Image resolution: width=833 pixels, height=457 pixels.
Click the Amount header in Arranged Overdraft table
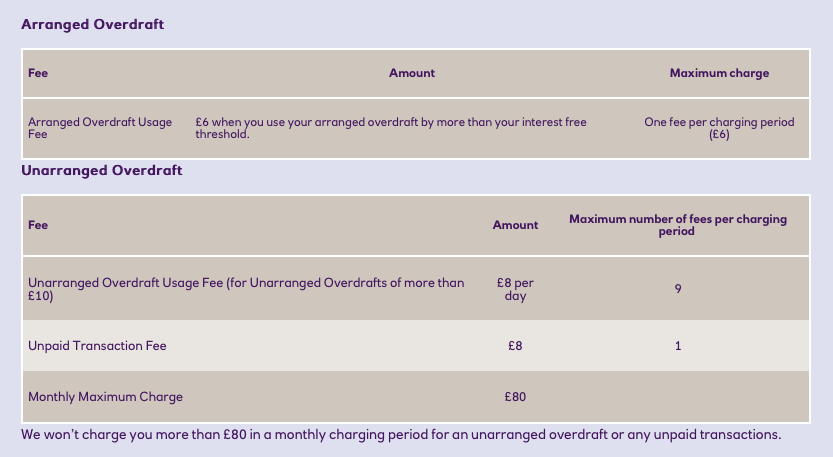pyautogui.click(x=412, y=73)
